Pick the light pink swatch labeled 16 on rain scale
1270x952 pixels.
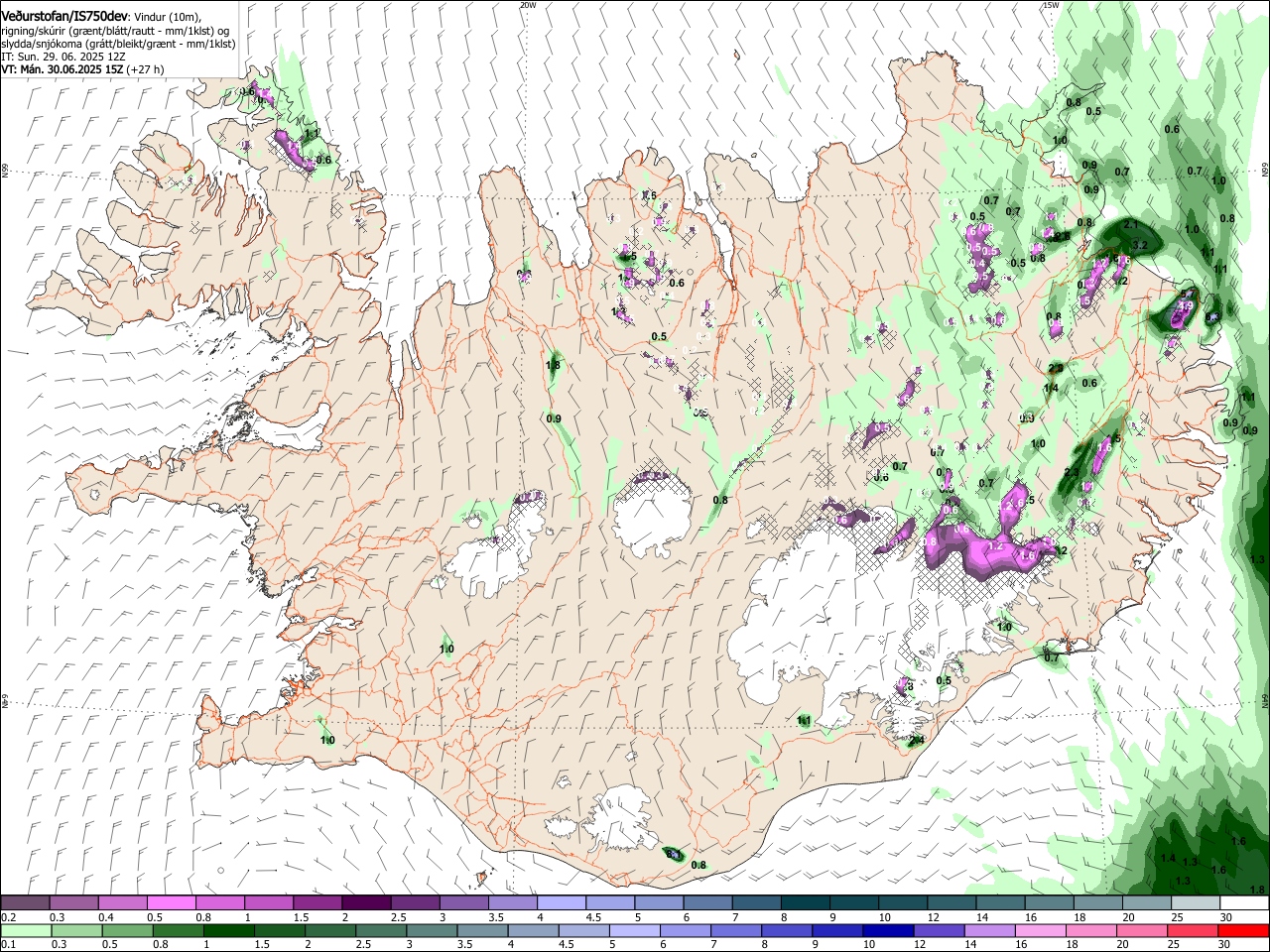click(1039, 931)
